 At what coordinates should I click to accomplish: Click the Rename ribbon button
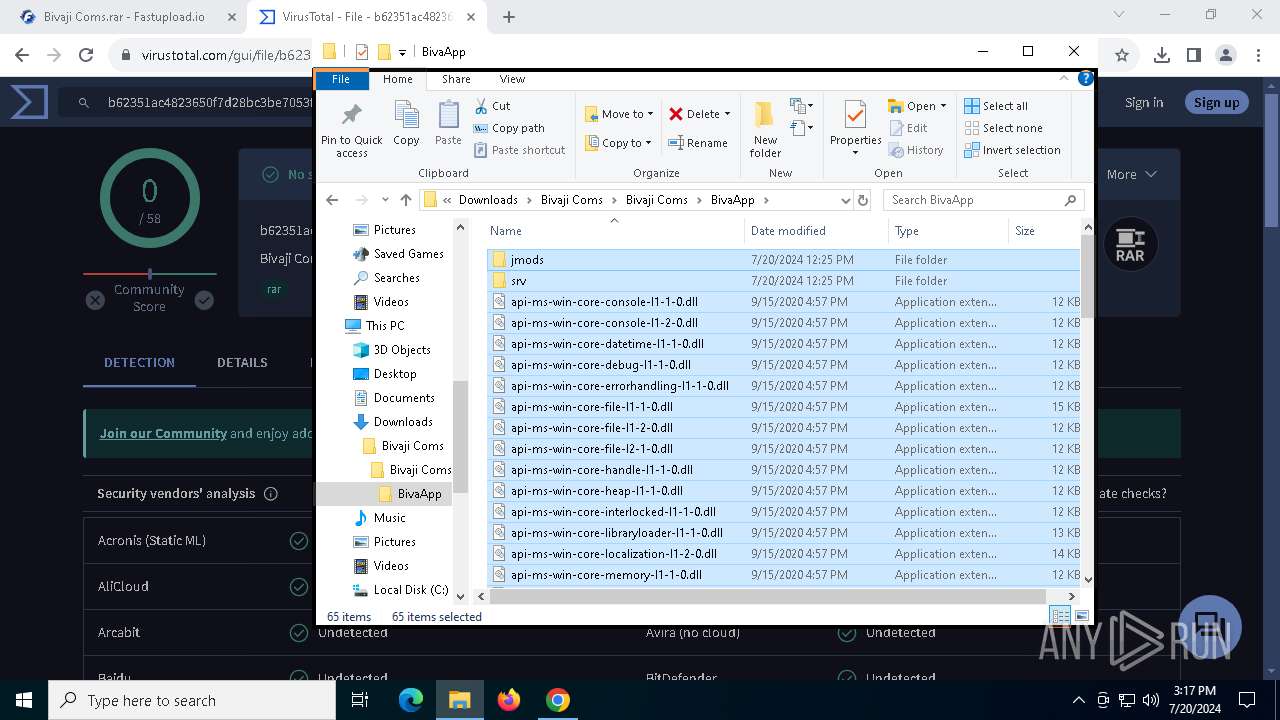(698, 143)
